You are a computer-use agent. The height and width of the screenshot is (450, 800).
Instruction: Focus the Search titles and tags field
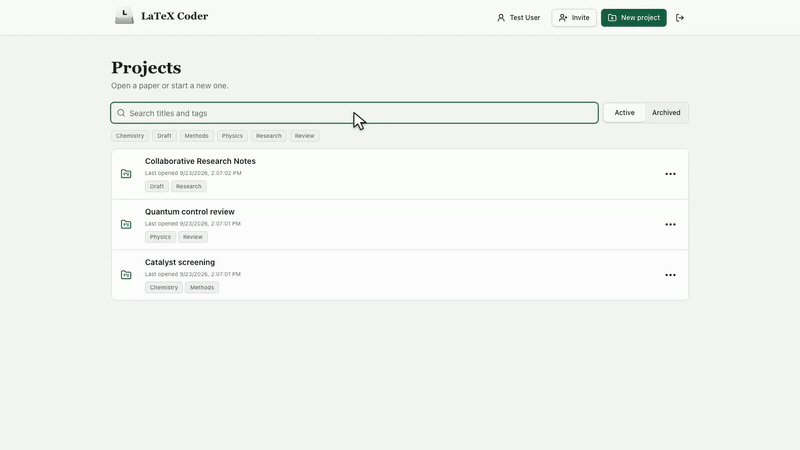tap(355, 113)
